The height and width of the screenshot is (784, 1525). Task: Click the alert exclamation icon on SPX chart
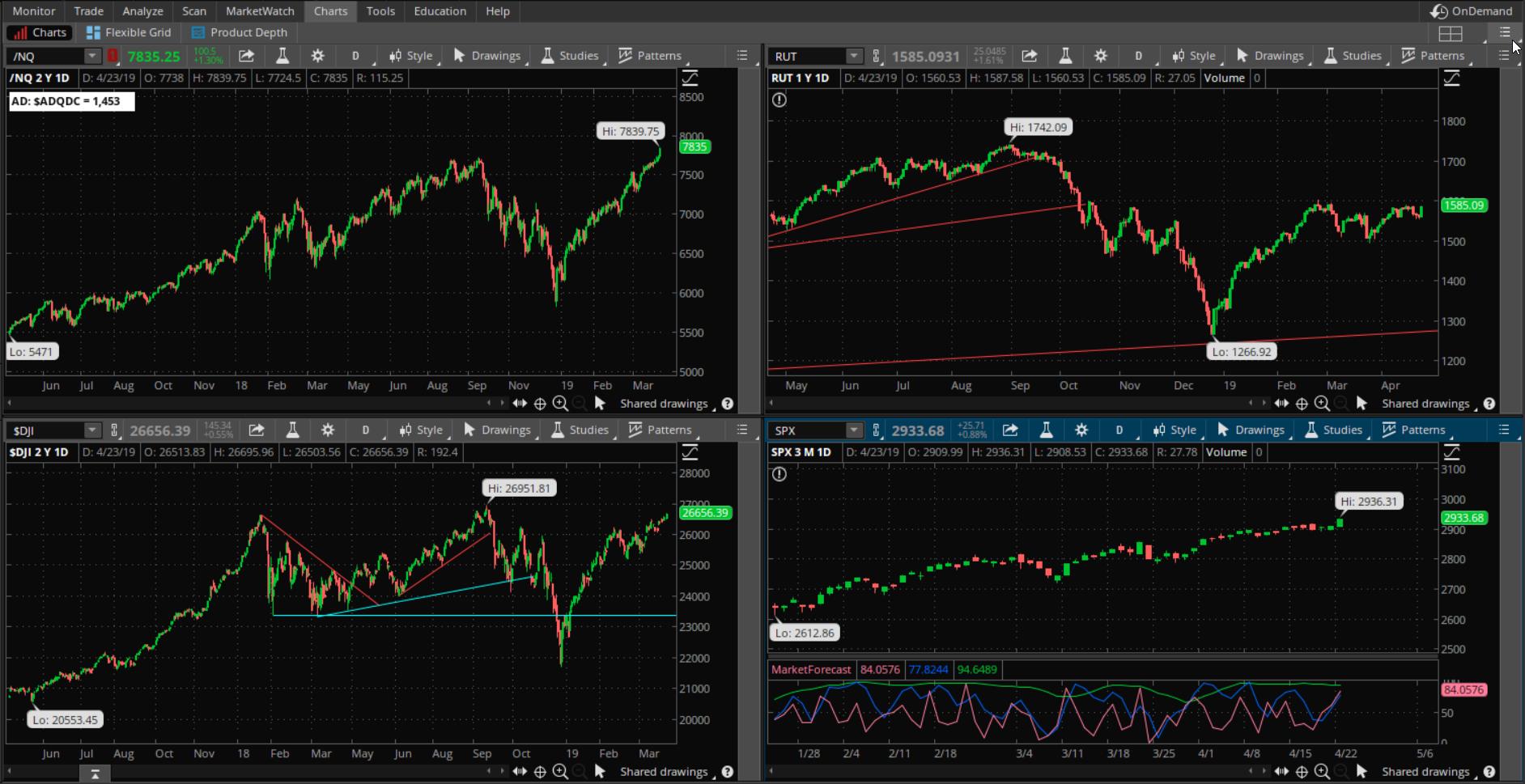pos(779,475)
